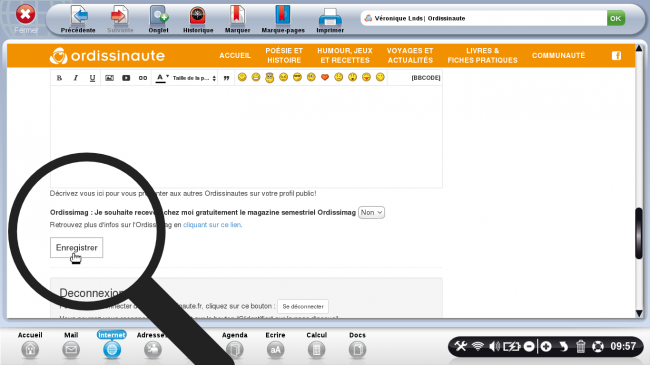The height and width of the screenshot is (365, 650).
Task: Open the LIVRES & FICHES PRATIQUES menu
Action: tap(483, 56)
